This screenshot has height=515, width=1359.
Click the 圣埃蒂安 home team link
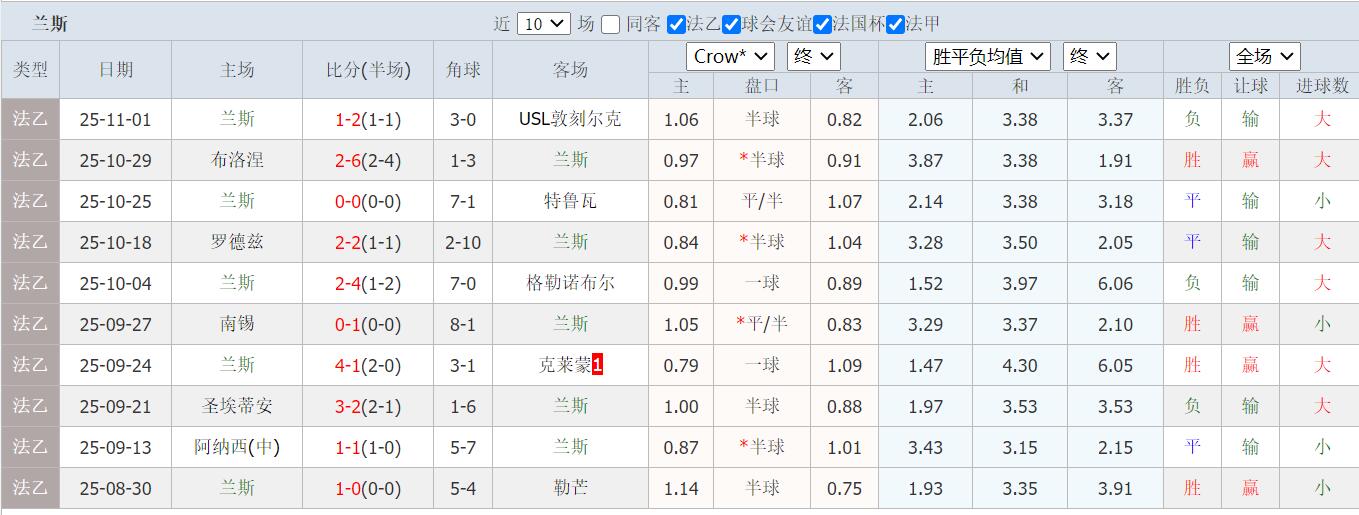pyautogui.click(x=237, y=407)
